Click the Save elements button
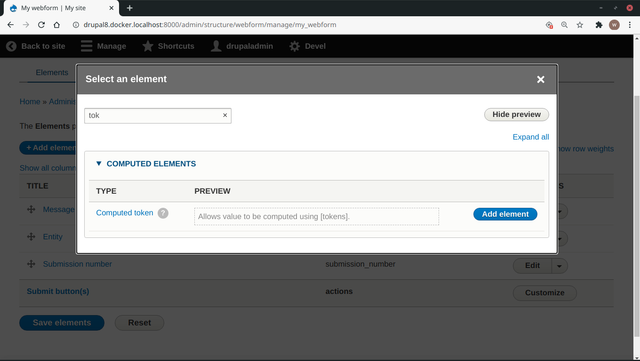Screen dimensions: 640x361 pyautogui.click(x=62, y=323)
